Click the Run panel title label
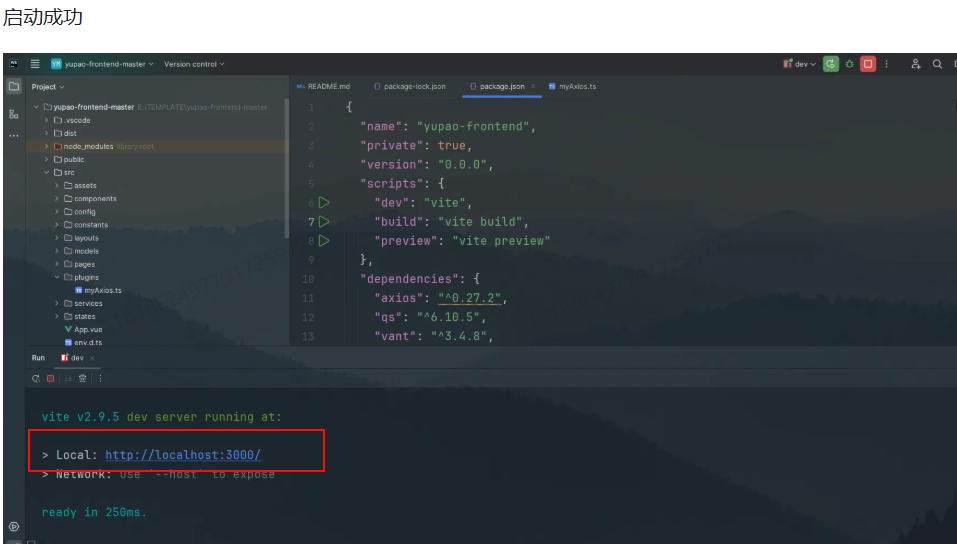Screen dimensions: 957x544 (x=38, y=358)
